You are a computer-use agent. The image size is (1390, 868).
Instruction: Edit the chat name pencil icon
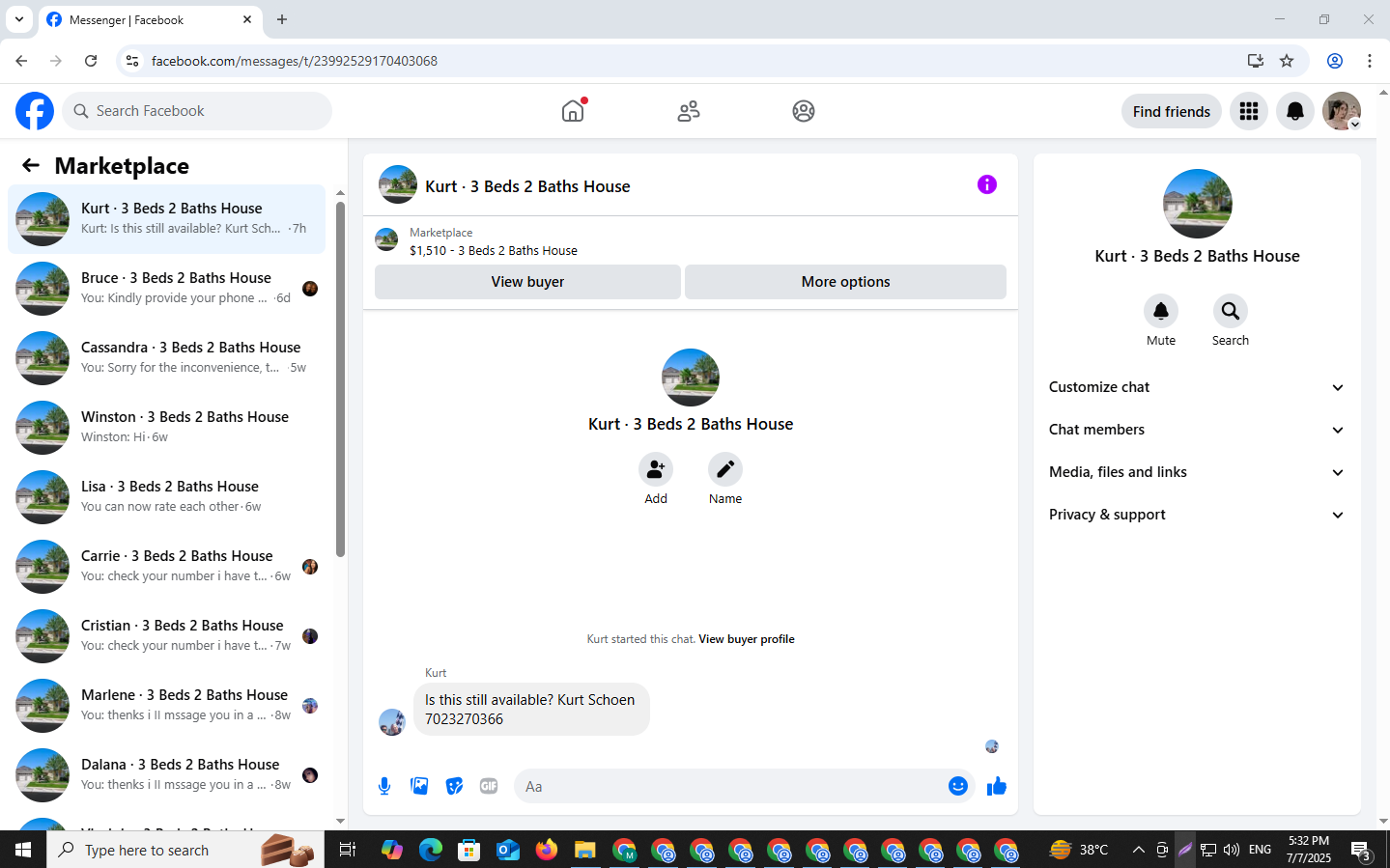click(725, 469)
